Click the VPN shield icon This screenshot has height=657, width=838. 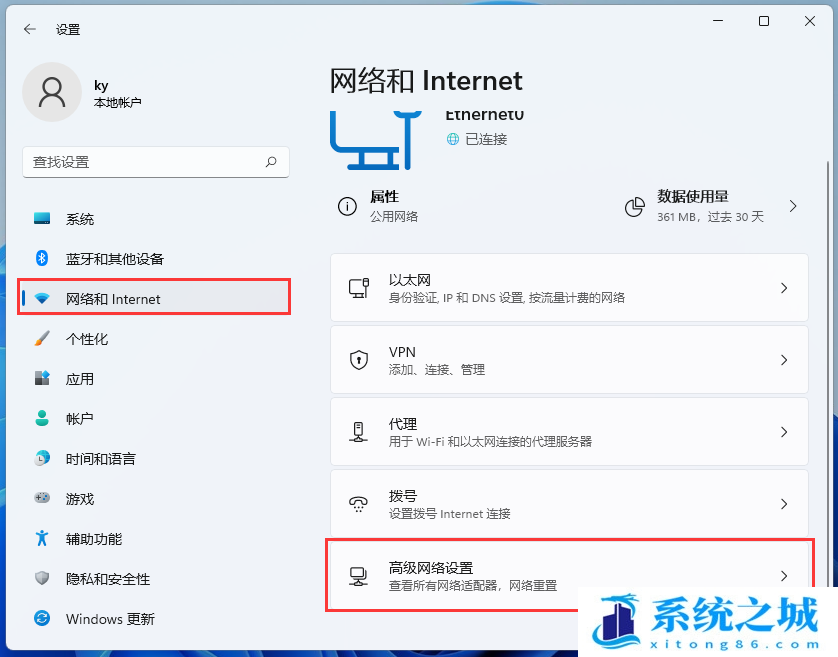pyautogui.click(x=358, y=360)
